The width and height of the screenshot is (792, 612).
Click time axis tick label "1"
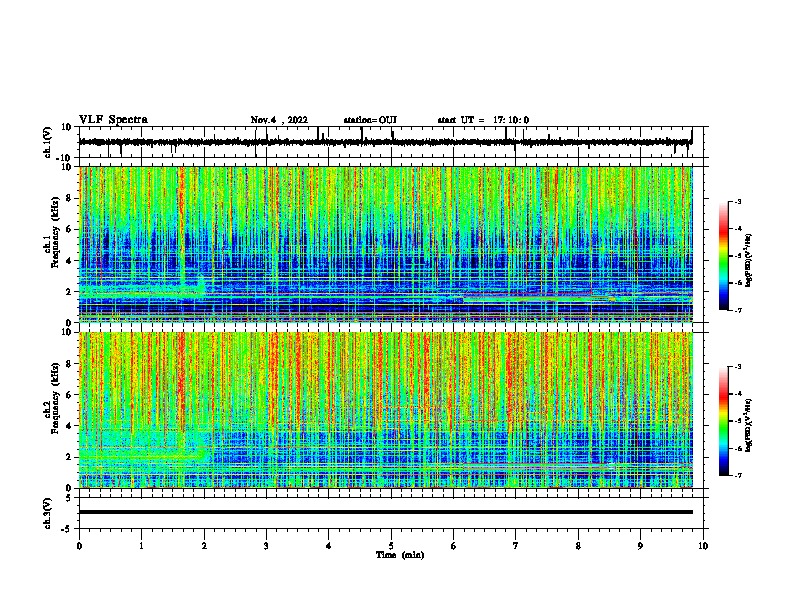coord(141,546)
